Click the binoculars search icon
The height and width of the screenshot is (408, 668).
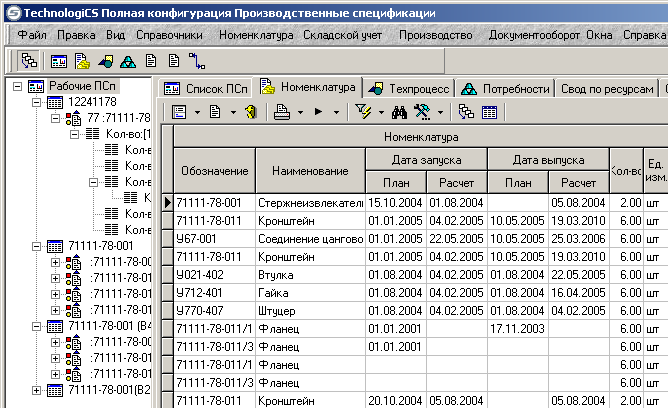pos(397,113)
